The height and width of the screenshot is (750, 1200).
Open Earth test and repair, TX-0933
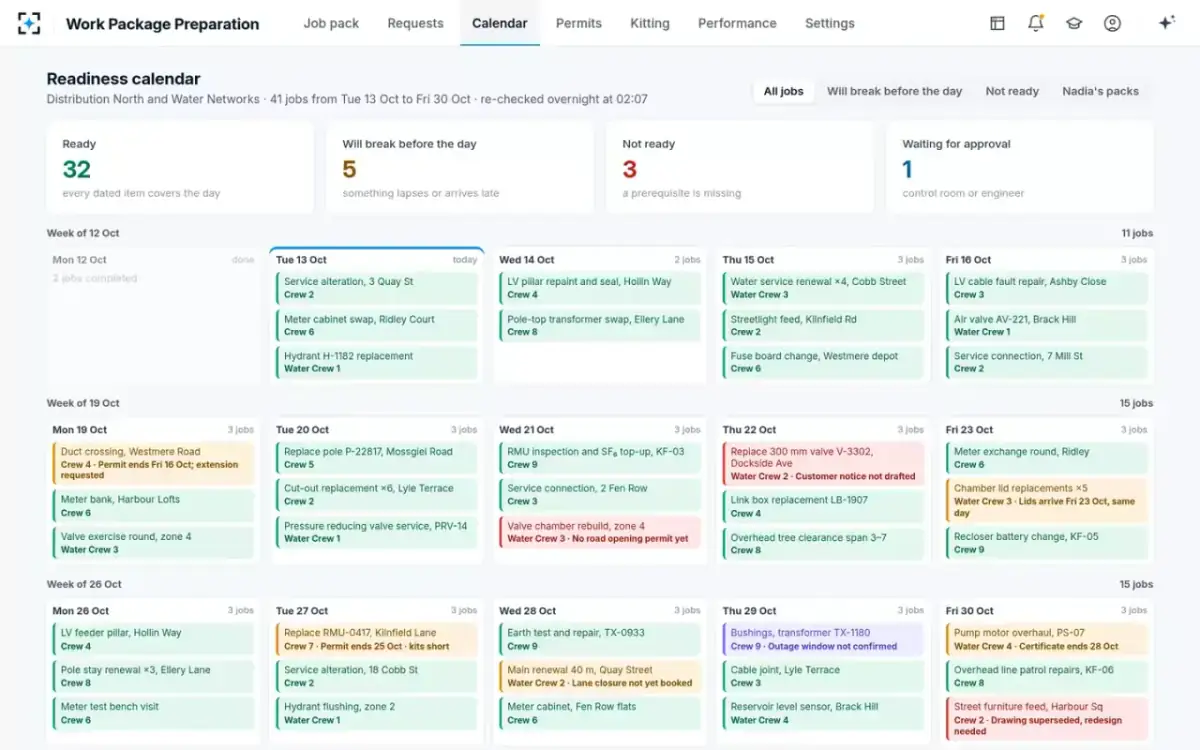pyautogui.click(x=600, y=639)
